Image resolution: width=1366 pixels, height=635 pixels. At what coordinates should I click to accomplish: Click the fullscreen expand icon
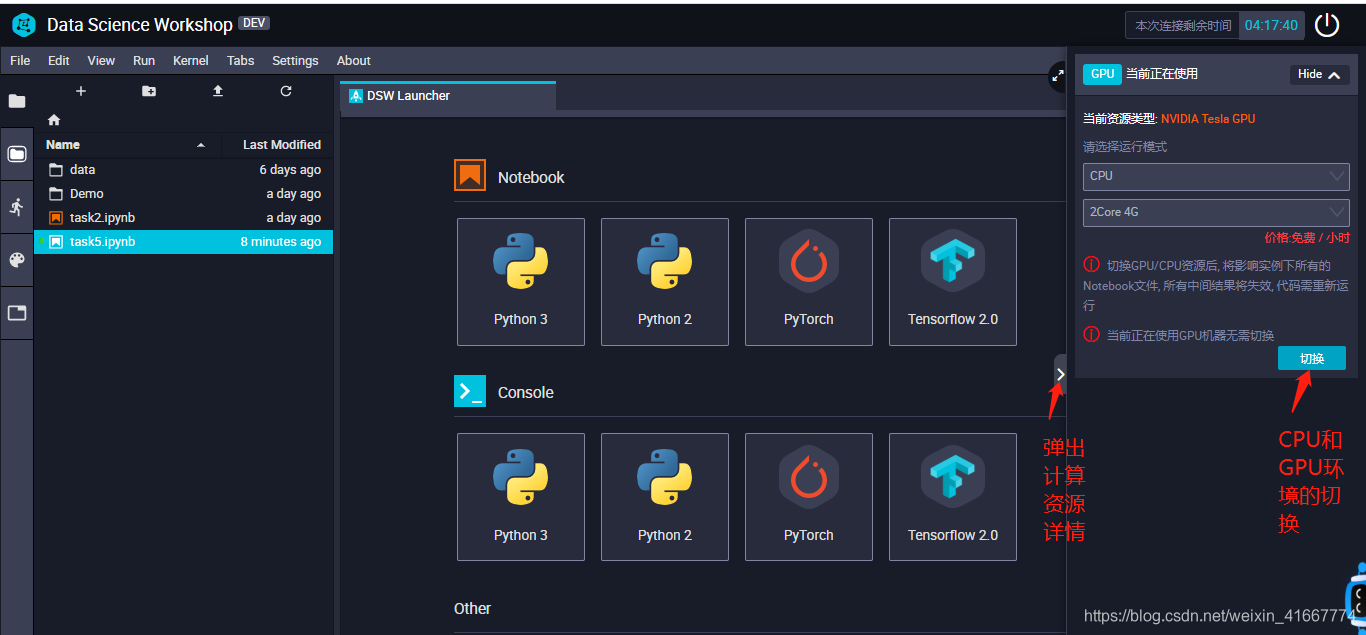[1058, 76]
